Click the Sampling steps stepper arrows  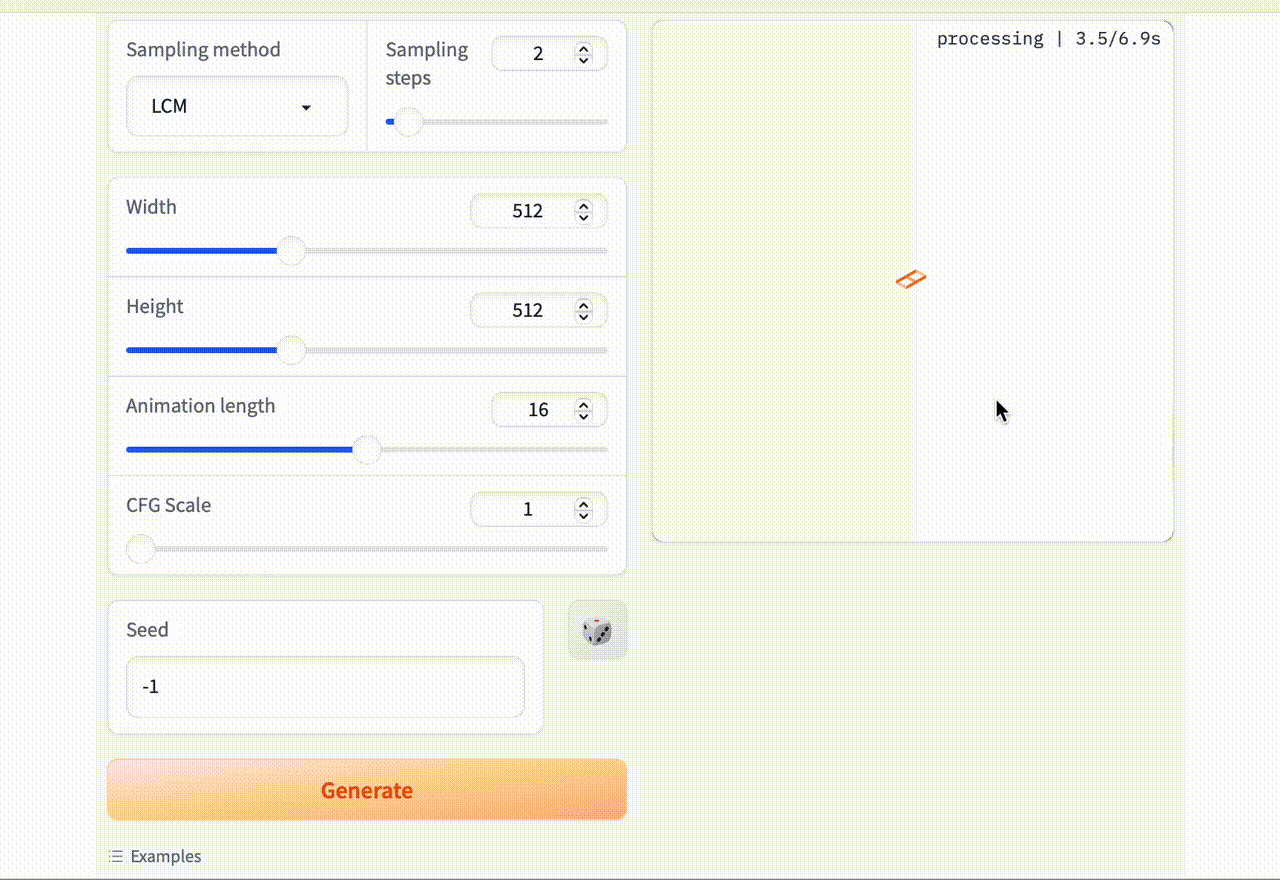584,54
